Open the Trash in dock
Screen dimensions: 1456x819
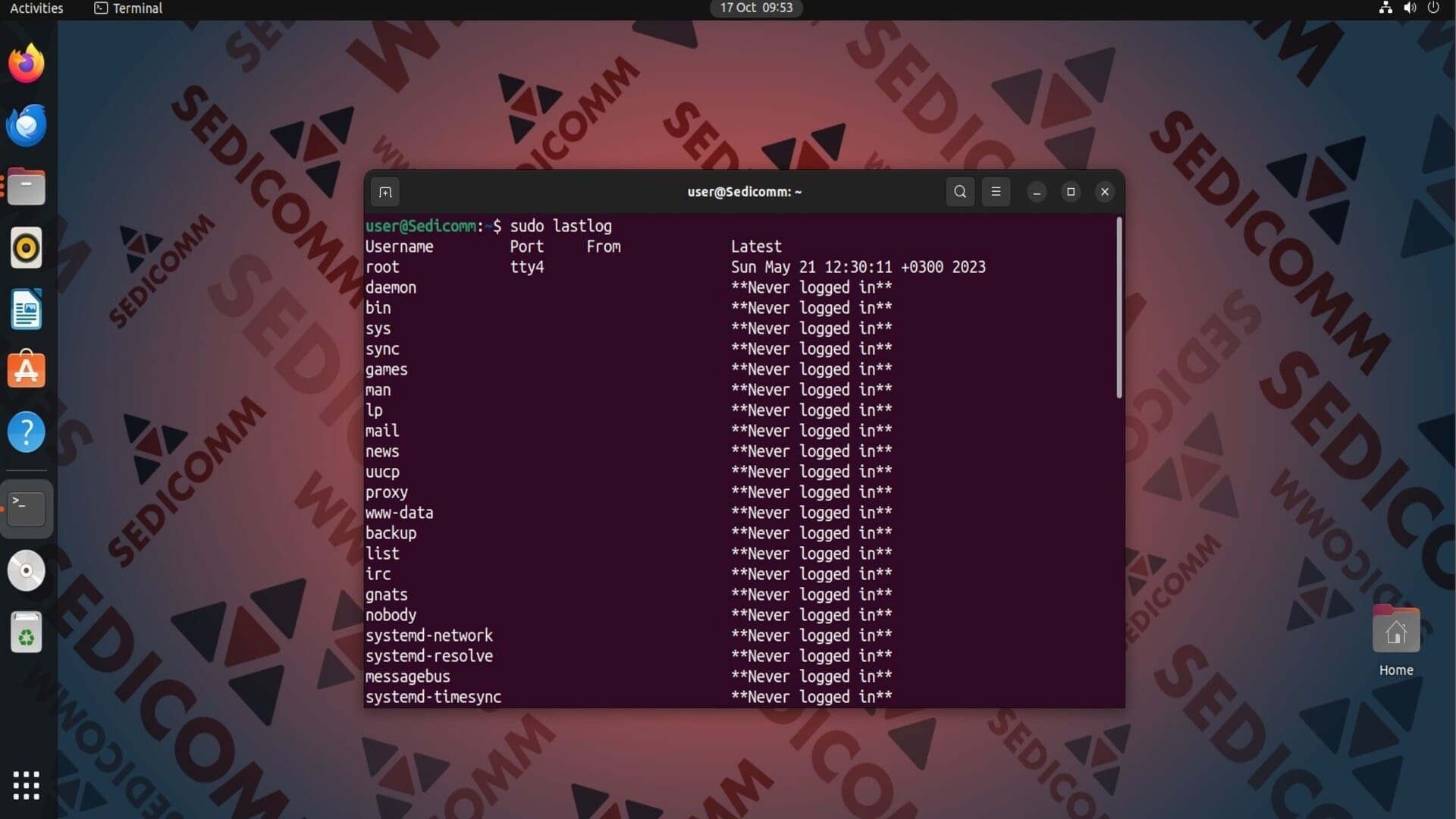click(x=27, y=632)
